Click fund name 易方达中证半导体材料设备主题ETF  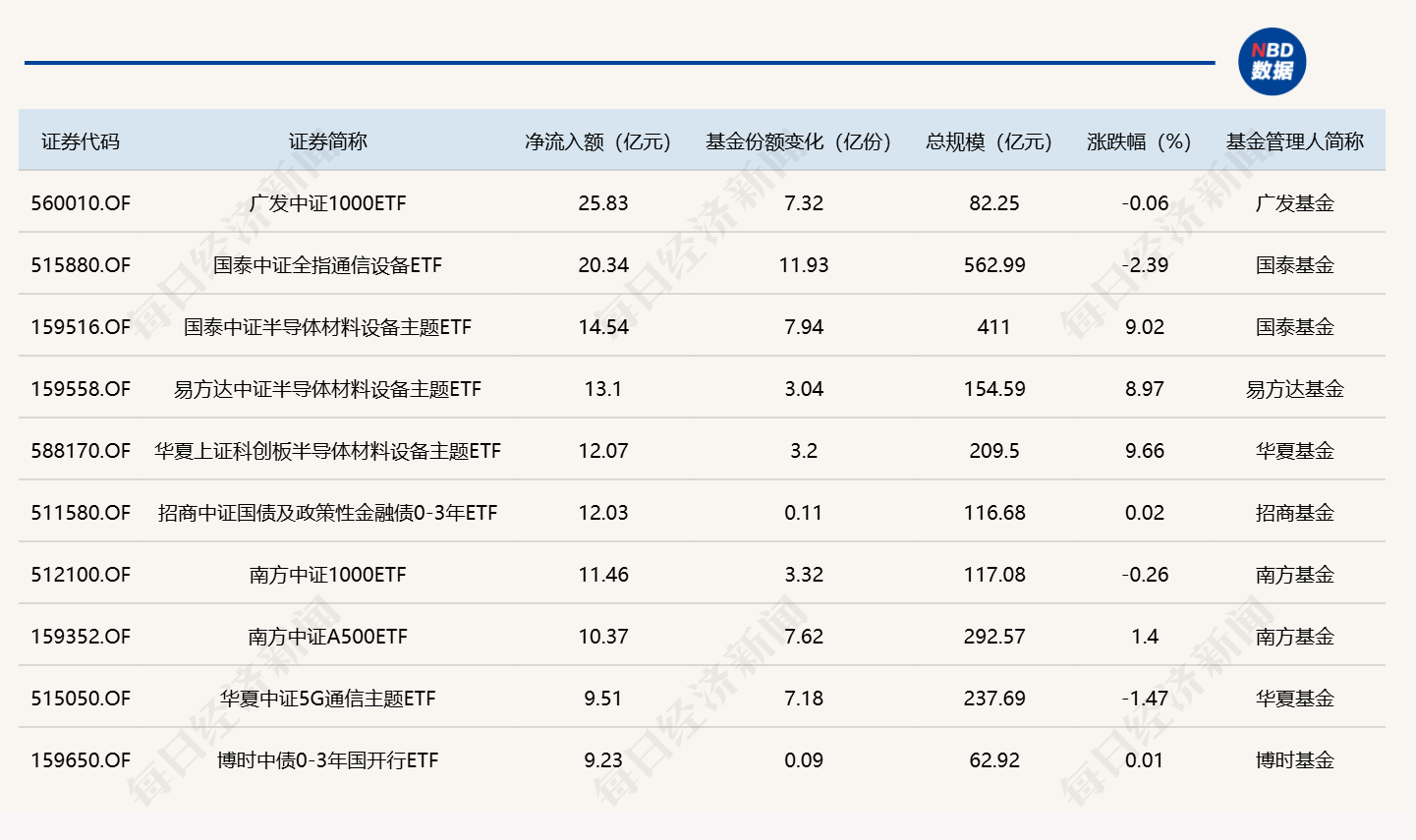pos(328,389)
